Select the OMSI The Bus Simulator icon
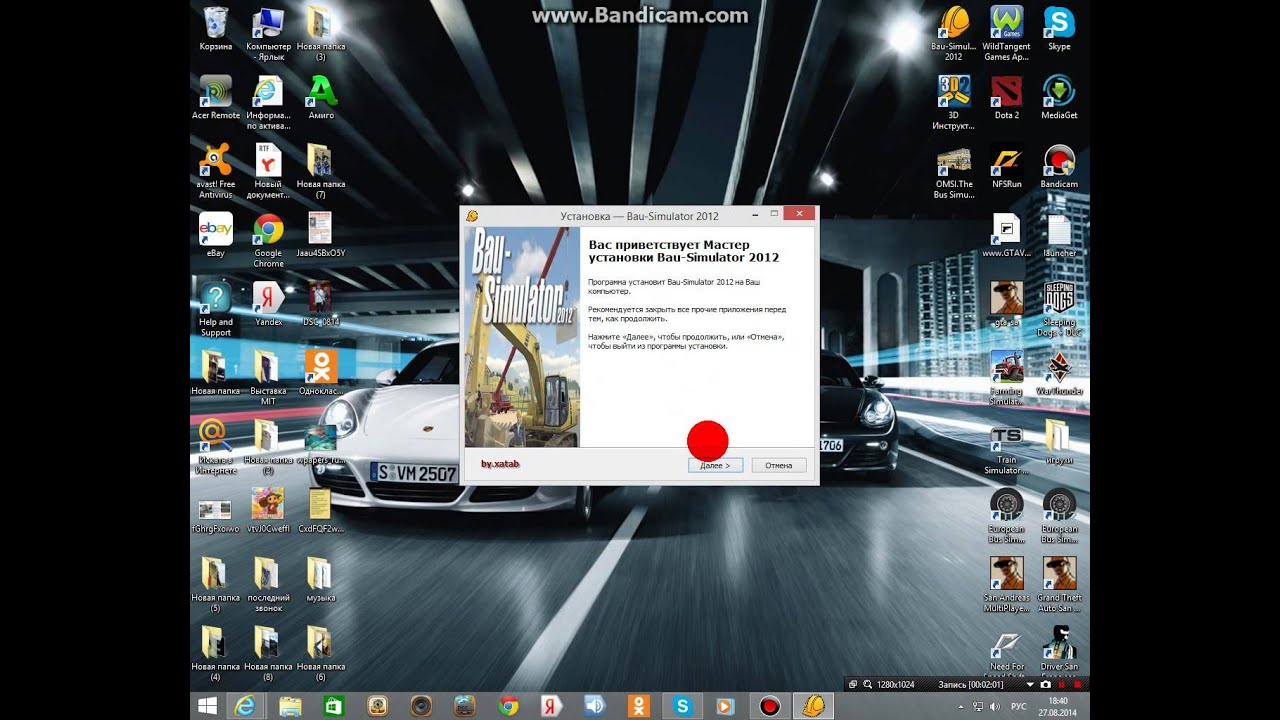 pyautogui.click(x=954, y=171)
